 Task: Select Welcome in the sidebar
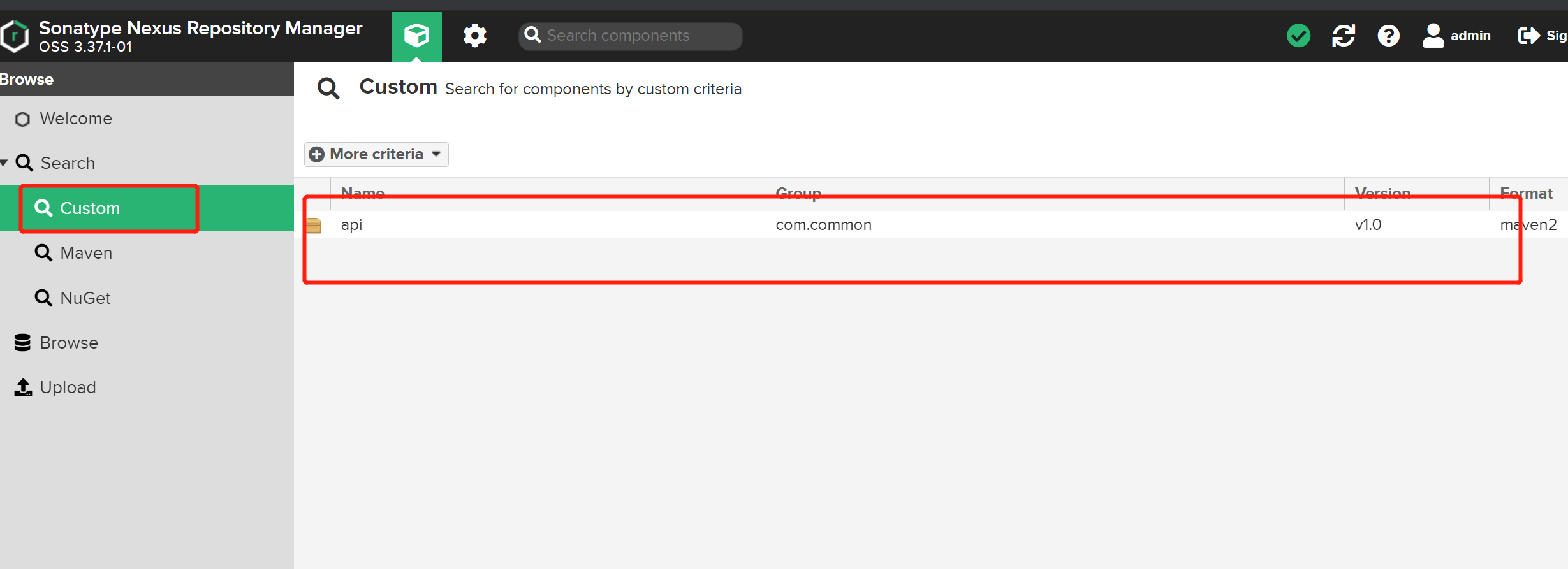click(x=147, y=119)
